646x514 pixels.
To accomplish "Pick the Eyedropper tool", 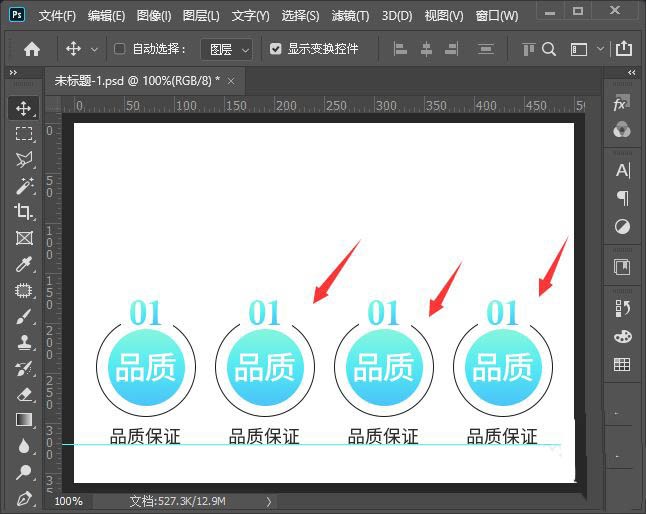I will tap(24, 264).
